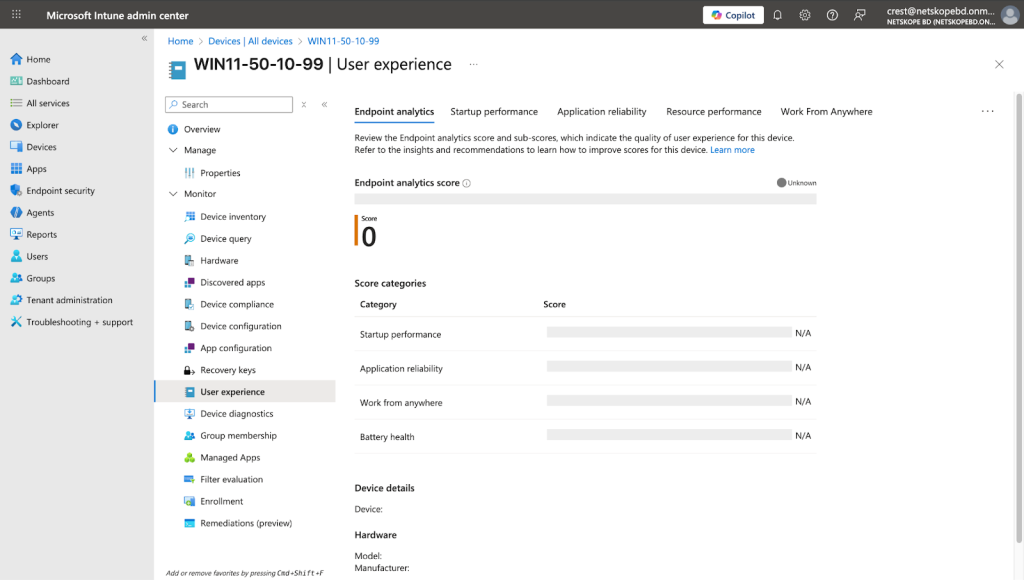Viewport: 1024px width, 580px height.
Task: Switch to the Work From Anywhere tab
Action: point(826,112)
